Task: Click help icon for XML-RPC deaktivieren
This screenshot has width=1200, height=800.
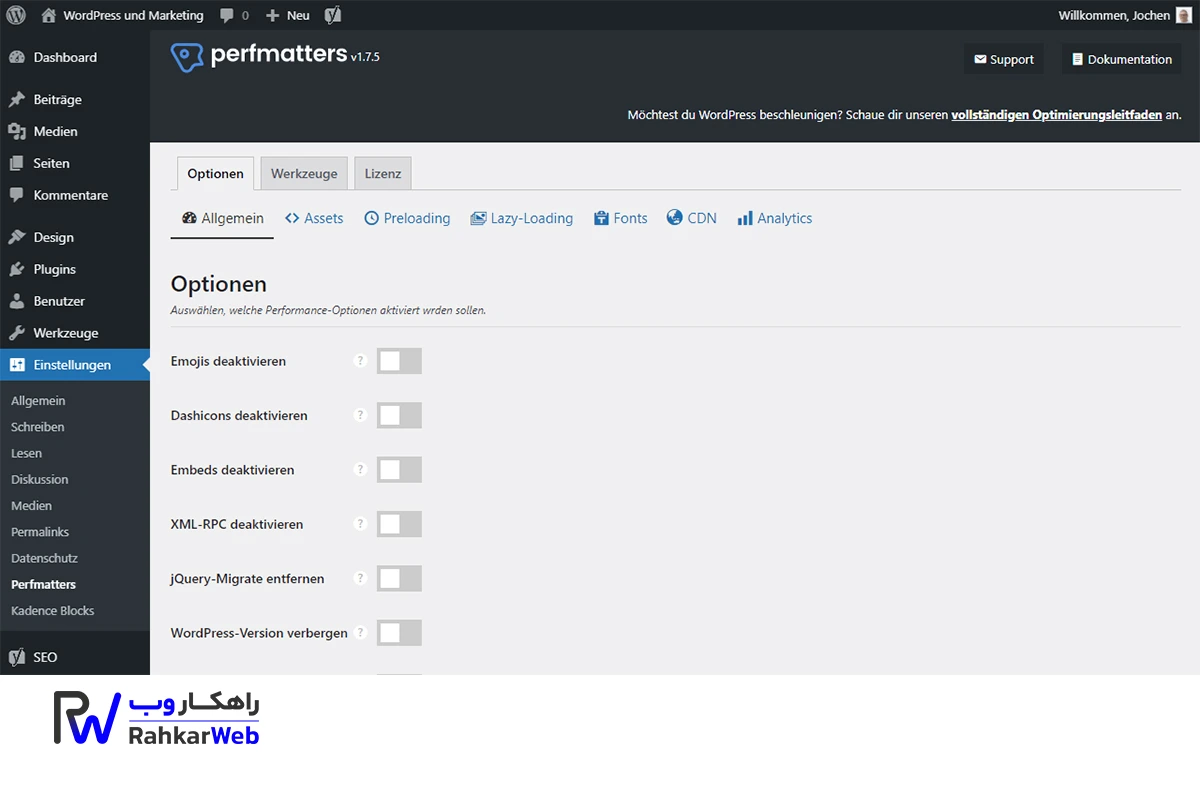Action: (x=361, y=524)
